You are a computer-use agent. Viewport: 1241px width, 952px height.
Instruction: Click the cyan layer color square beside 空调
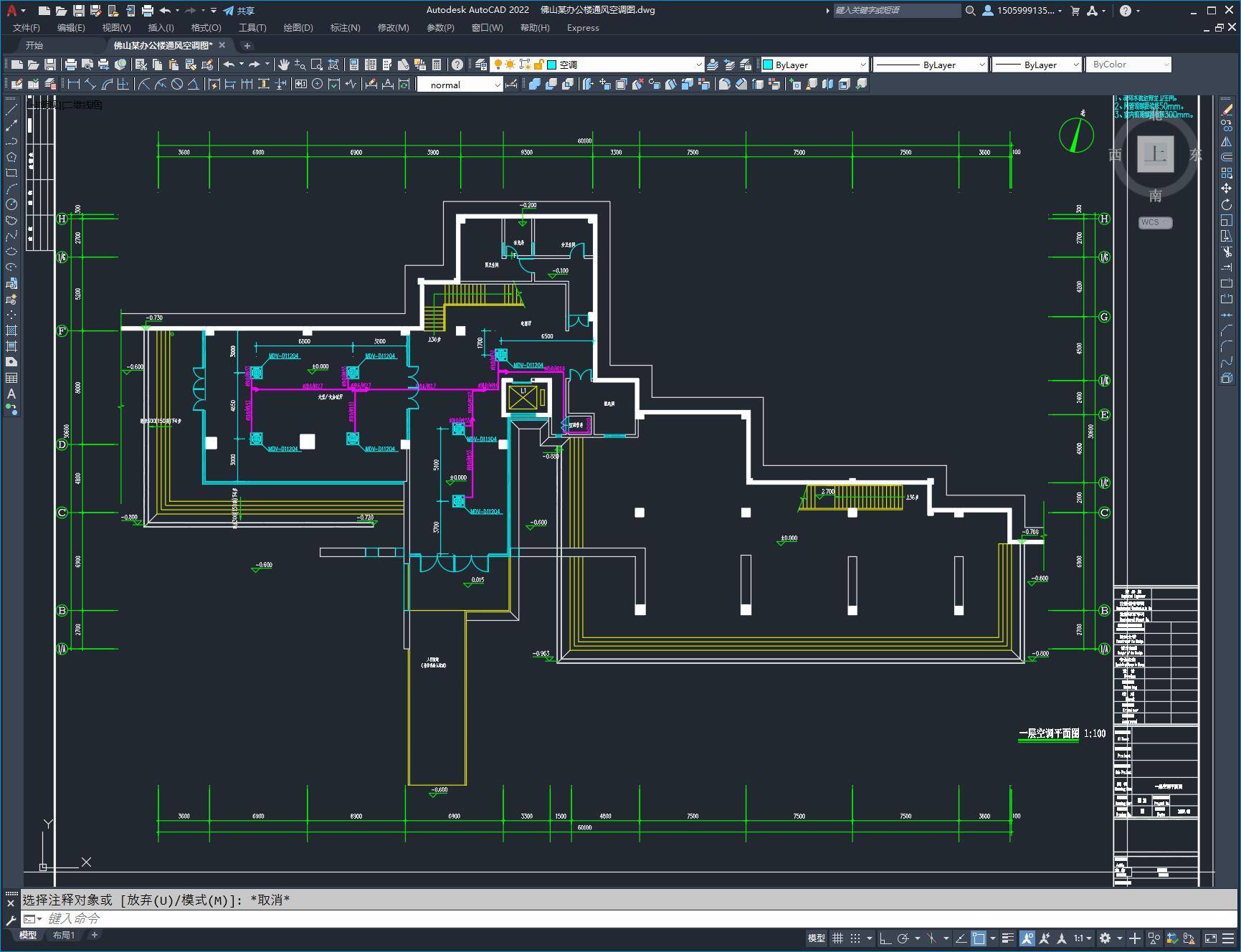point(552,65)
